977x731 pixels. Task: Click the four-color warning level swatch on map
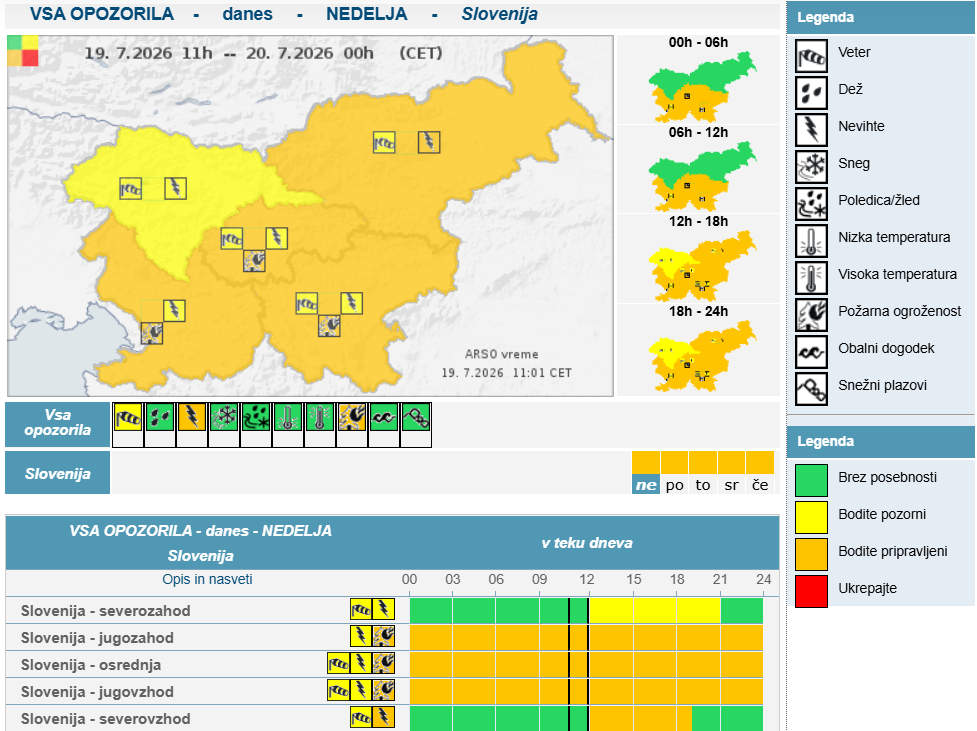[23, 50]
